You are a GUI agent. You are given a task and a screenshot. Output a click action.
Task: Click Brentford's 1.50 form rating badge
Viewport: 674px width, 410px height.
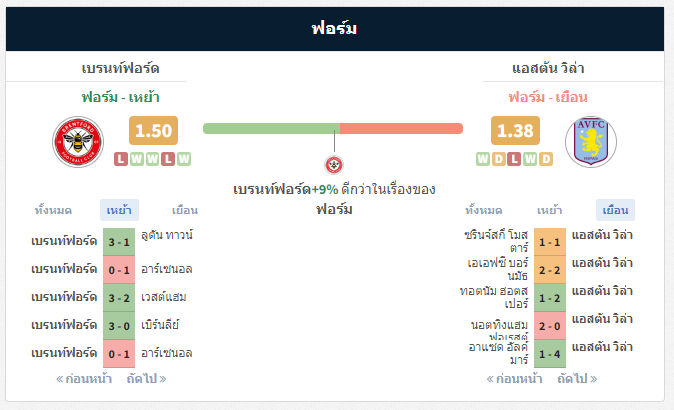click(153, 130)
